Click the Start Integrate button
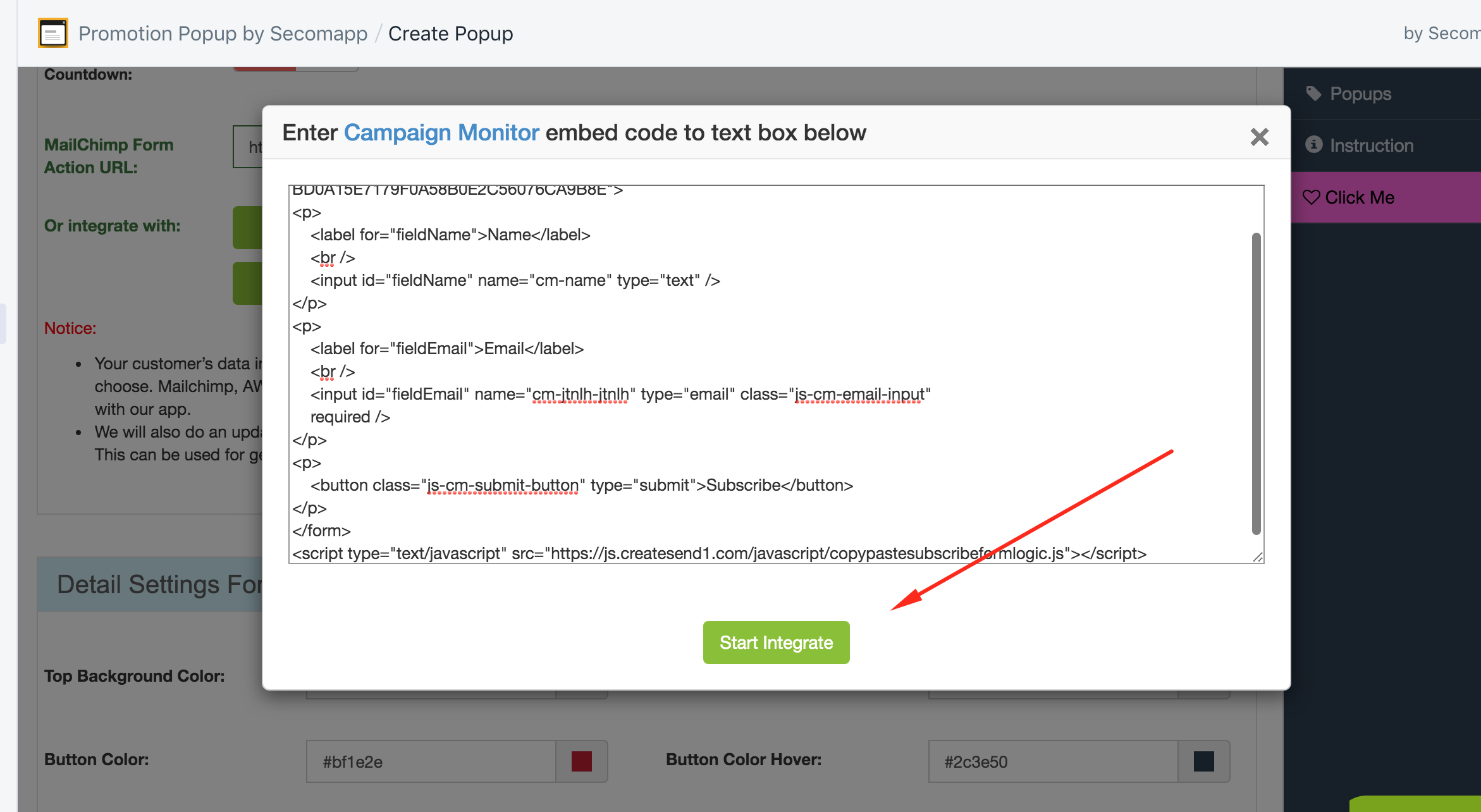The height and width of the screenshot is (812, 1481). click(776, 643)
